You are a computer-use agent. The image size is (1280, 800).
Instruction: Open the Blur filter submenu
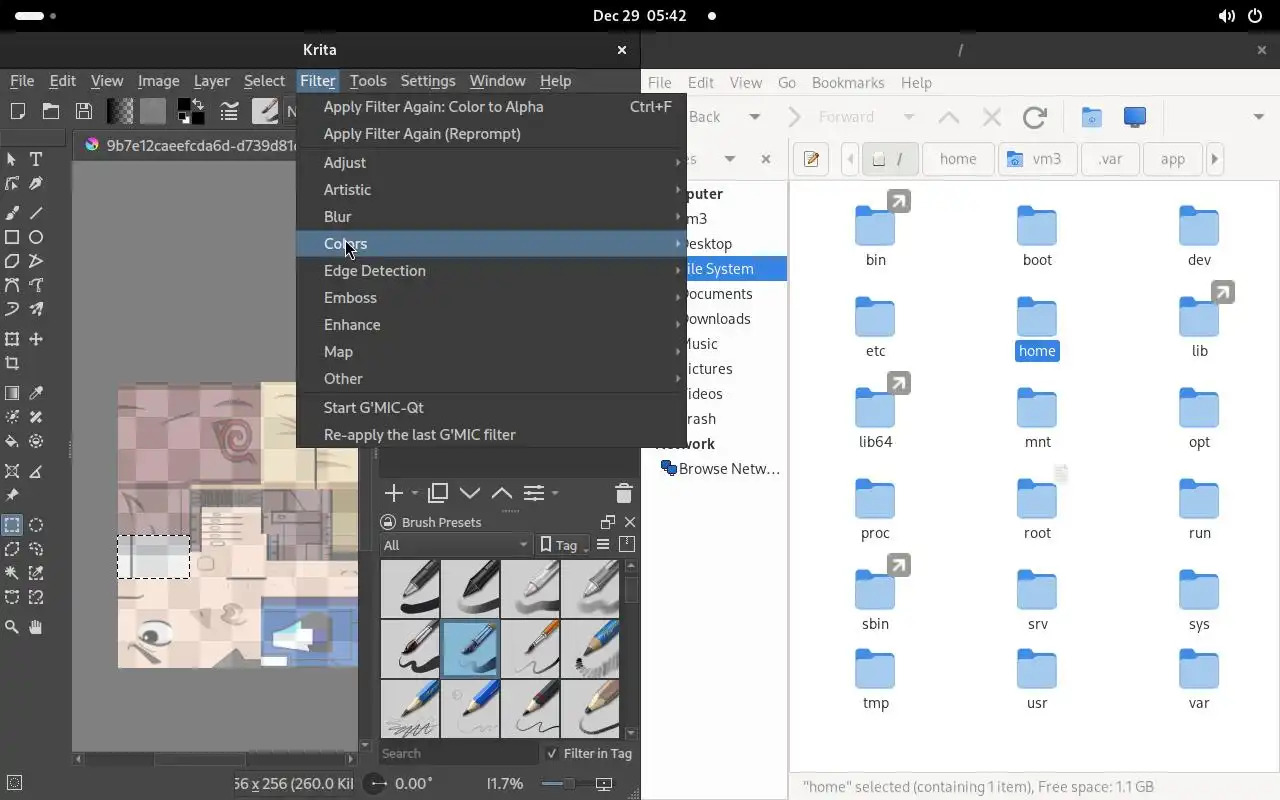click(491, 216)
